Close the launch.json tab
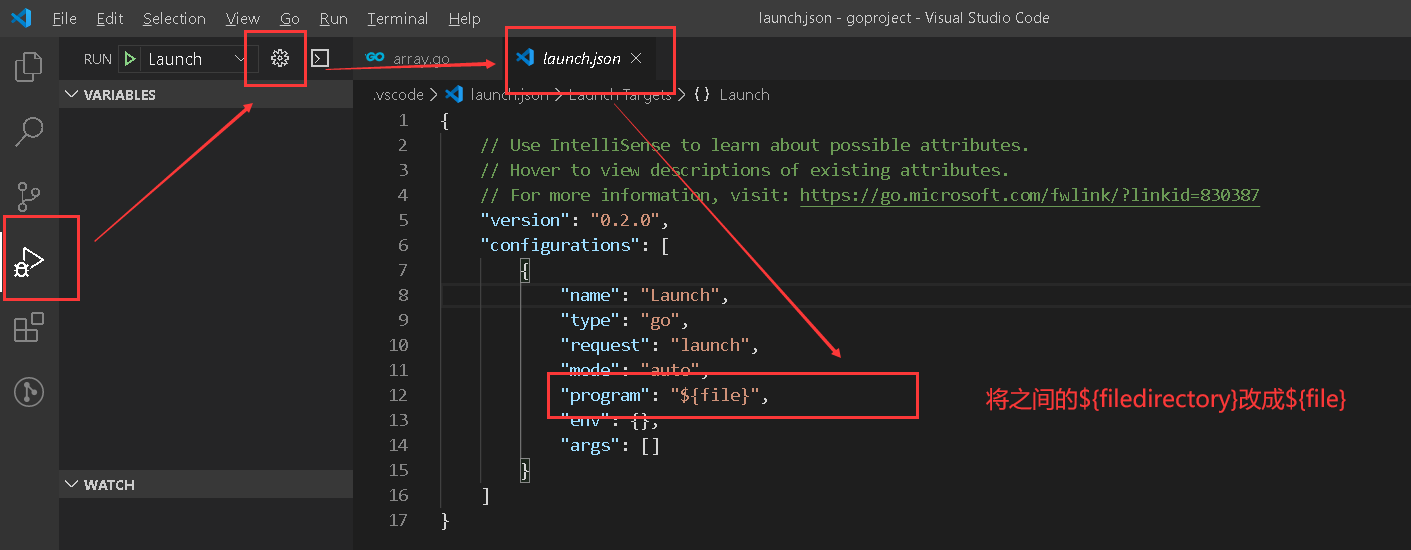The image size is (1411, 550). click(x=636, y=59)
